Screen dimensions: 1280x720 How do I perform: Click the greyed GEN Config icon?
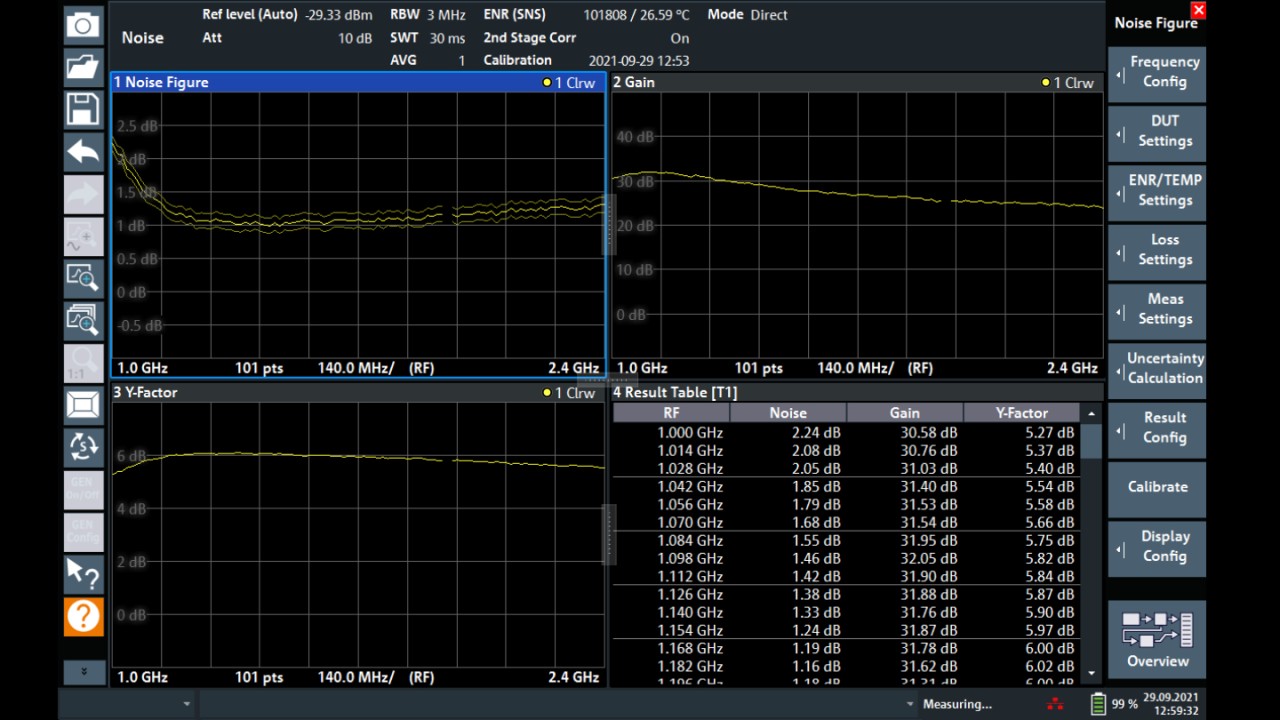tap(83, 531)
